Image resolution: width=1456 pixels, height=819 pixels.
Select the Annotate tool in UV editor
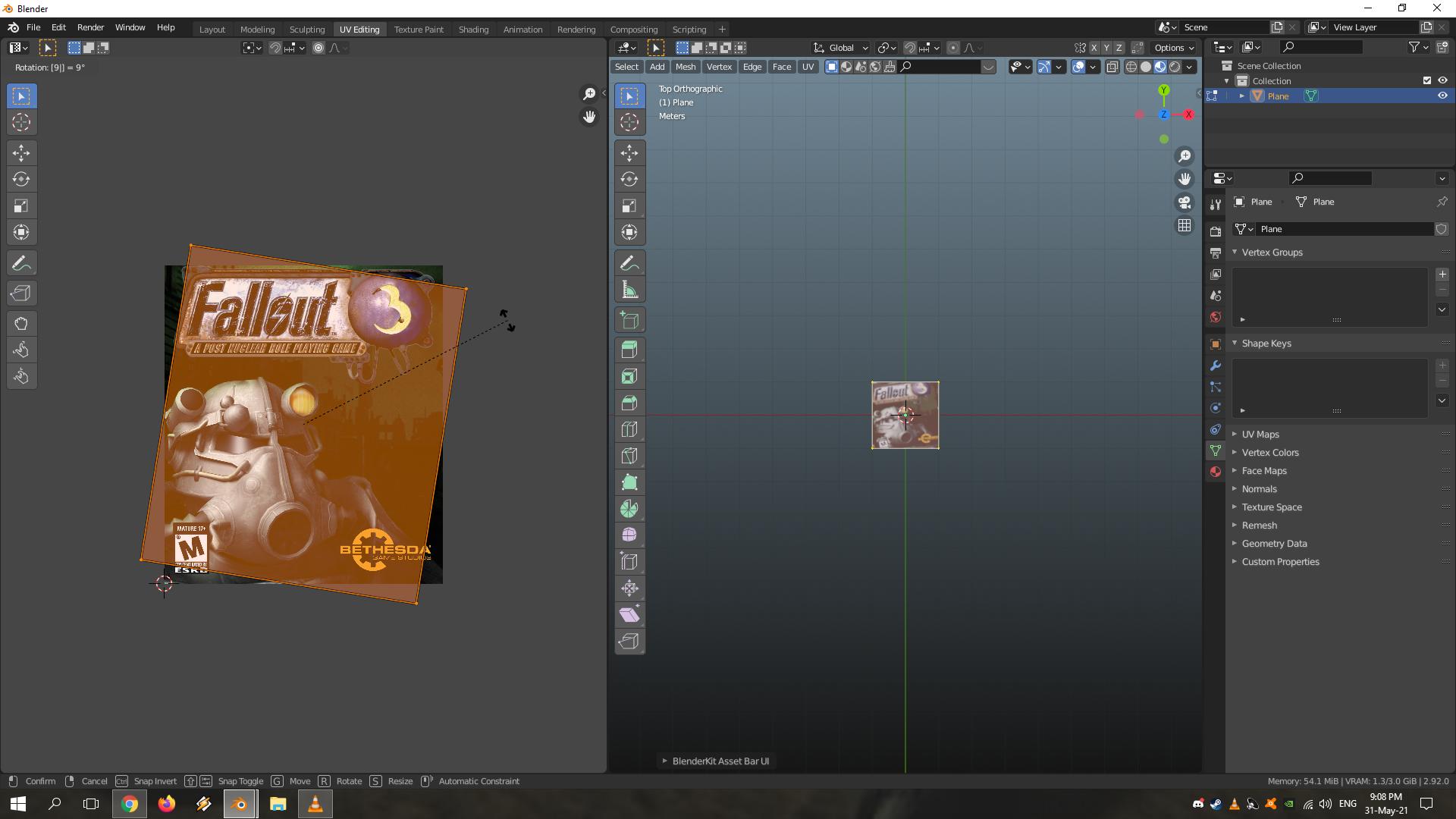tap(21, 263)
